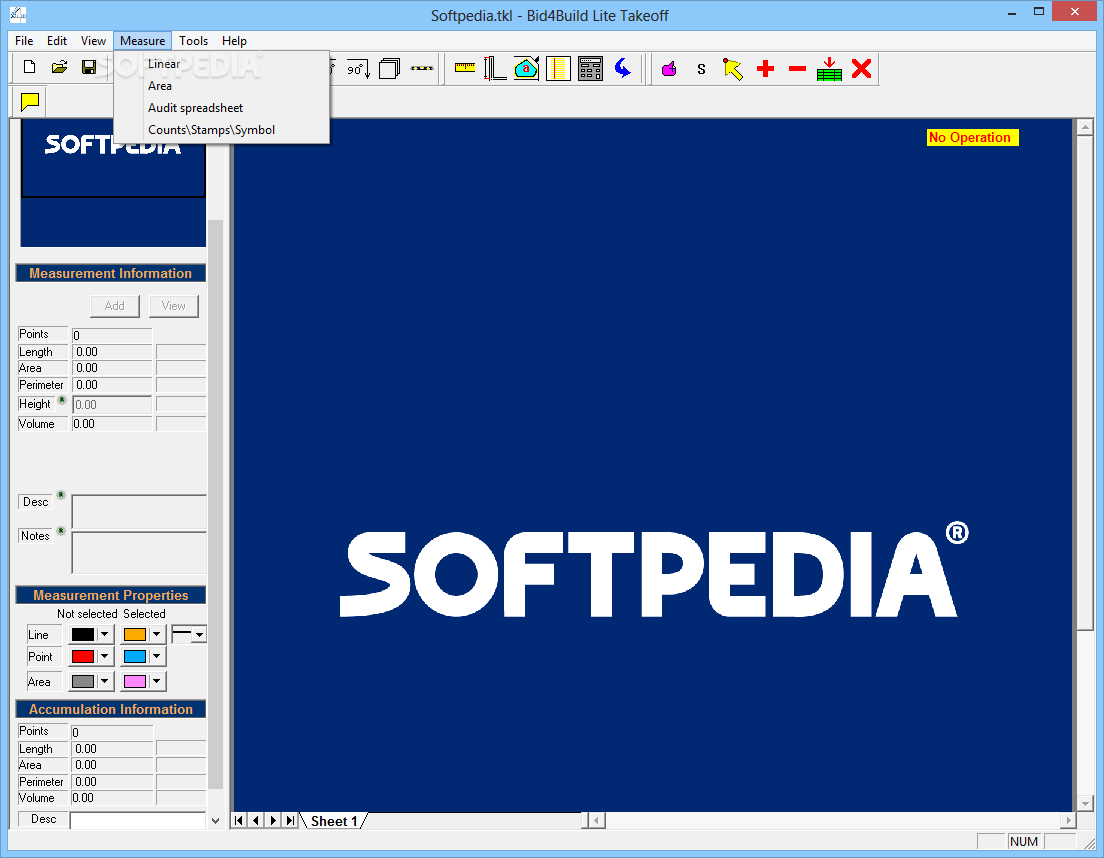This screenshot has width=1104, height=858.
Task: Open the not-selected Area color dropdown arrow
Action: tap(105, 681)
